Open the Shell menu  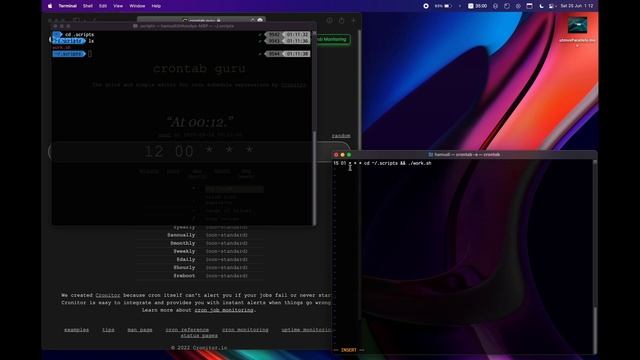tap(88, 6)
